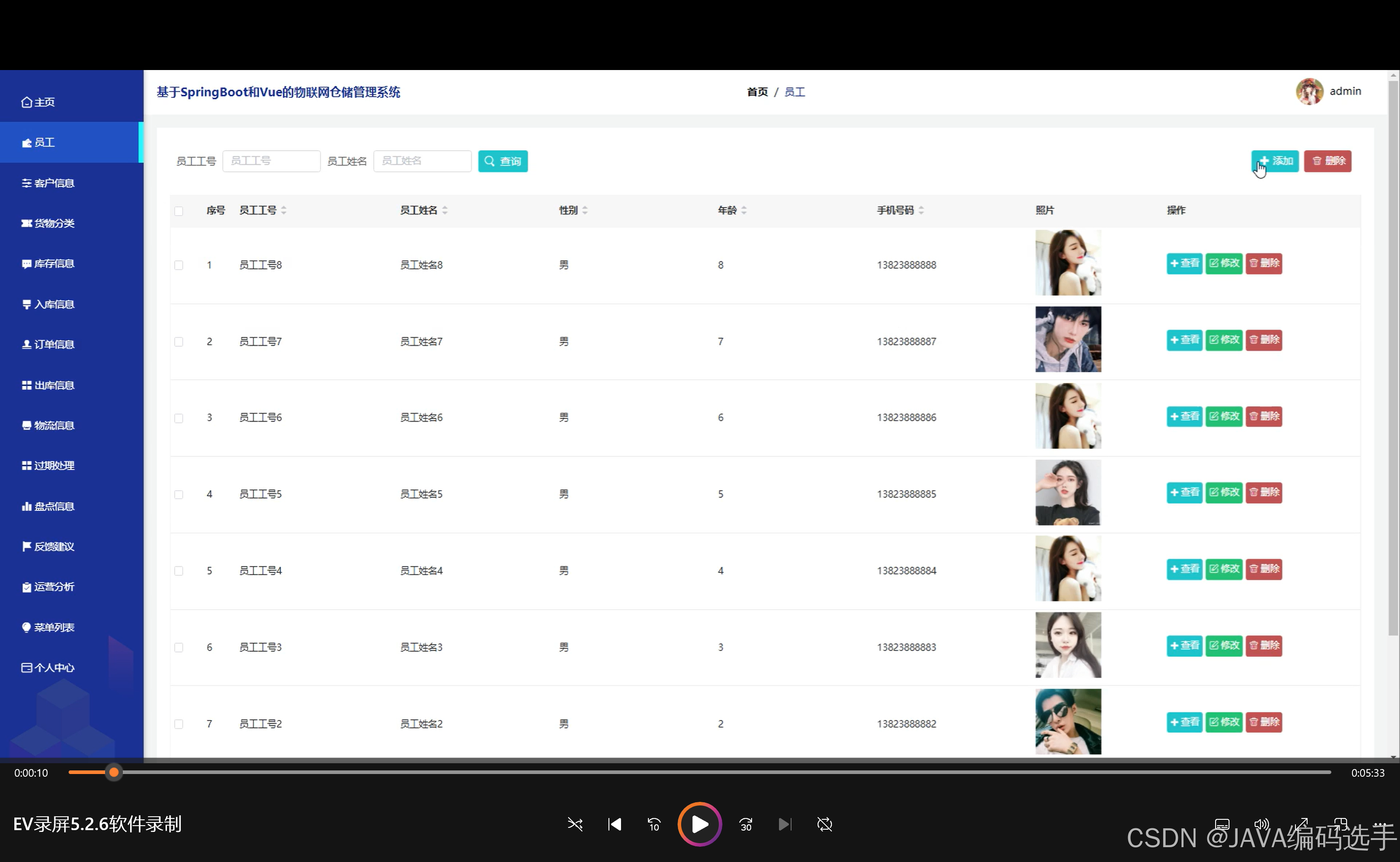Open photo thumbnail of 员工姓名2
The height and width of the screenshot is (862, 1400).
(x=1068, y=722)
